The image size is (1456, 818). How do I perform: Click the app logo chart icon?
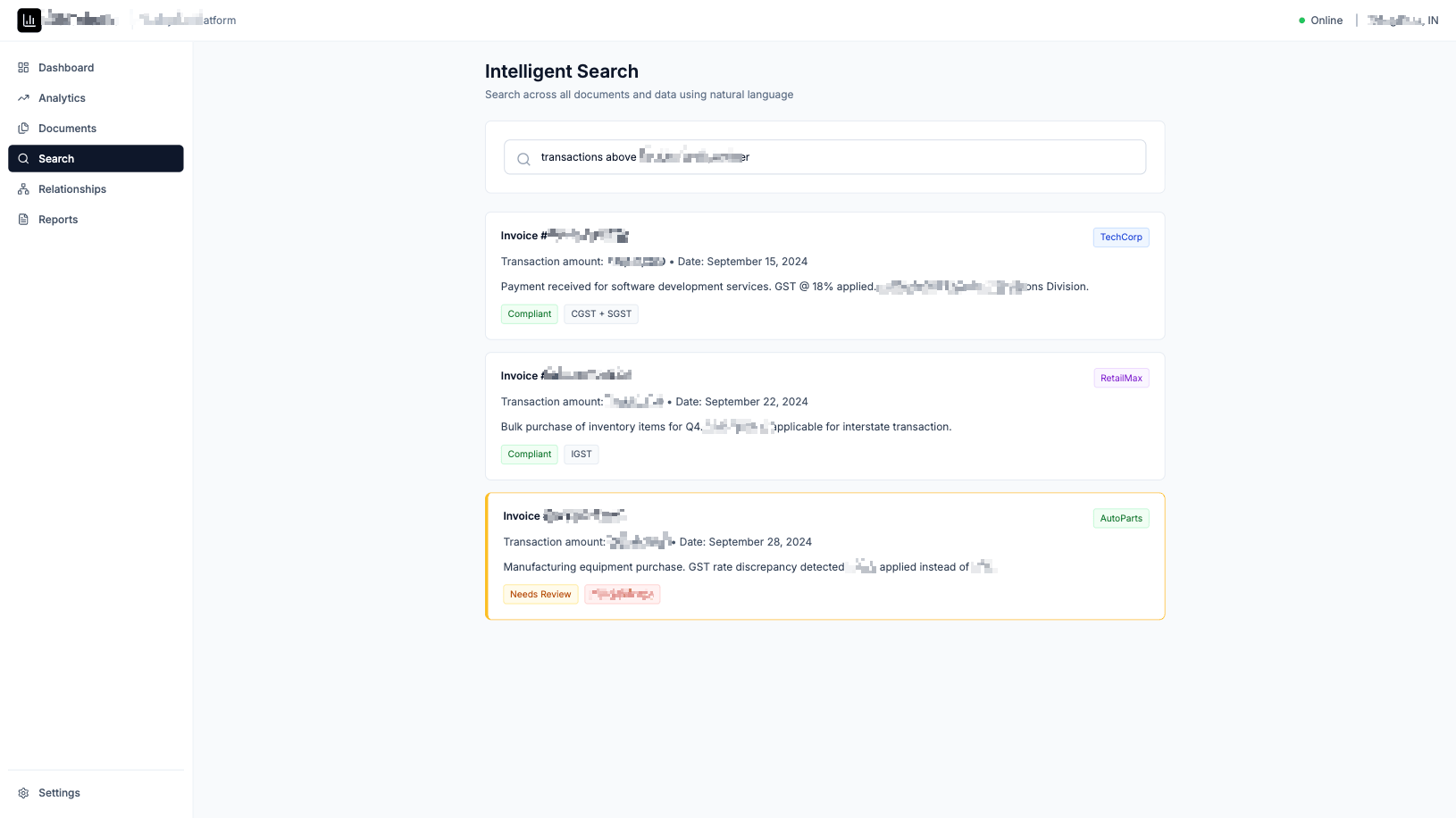29,21
